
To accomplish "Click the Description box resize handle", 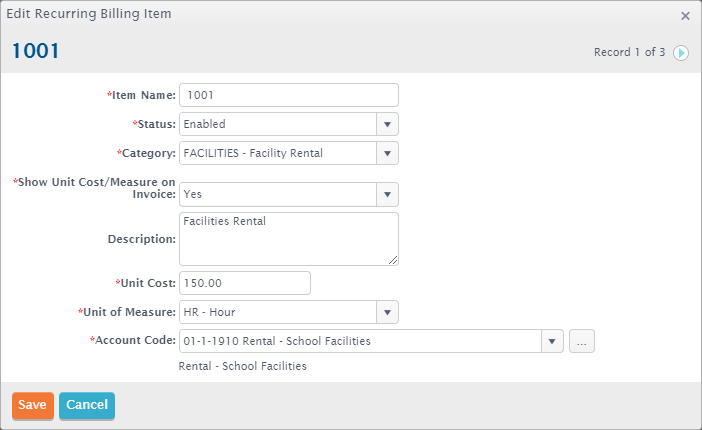I will pyautogui.click(x=393, y=260).
